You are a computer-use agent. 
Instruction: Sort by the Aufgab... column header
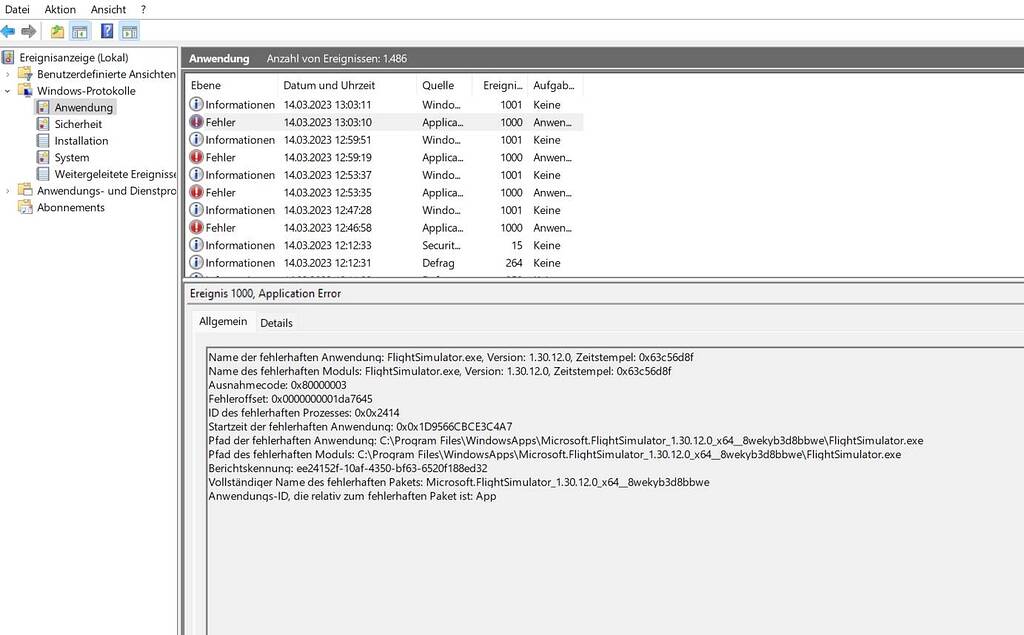coord(554,85)
